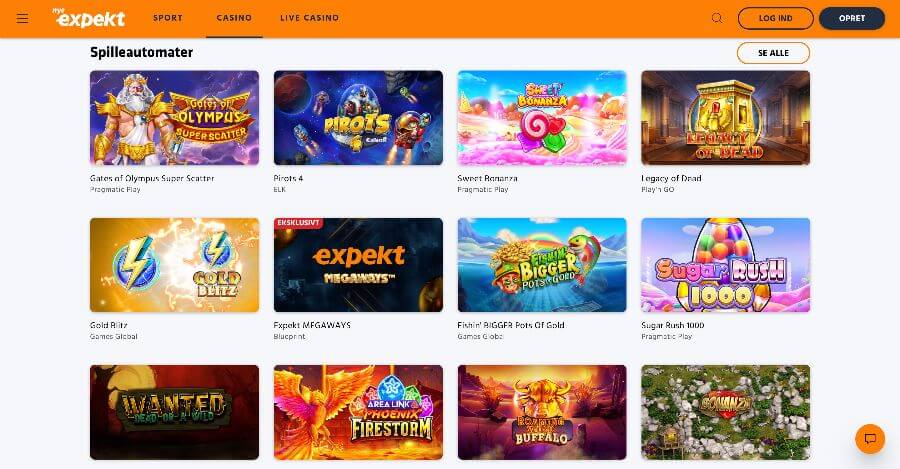Viewport: 900px width, 469px height.
Task: Open the live chat bubble icon
Action: click(870, 439)
